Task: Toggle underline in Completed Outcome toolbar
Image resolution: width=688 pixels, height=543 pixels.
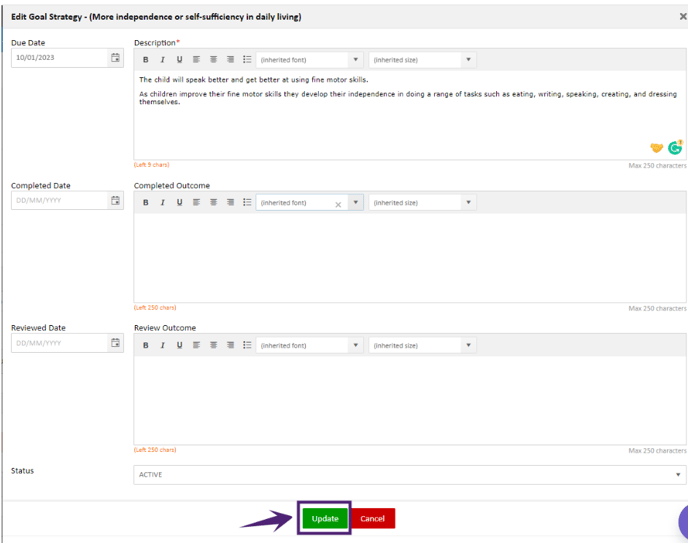Action: click(179, 203)
